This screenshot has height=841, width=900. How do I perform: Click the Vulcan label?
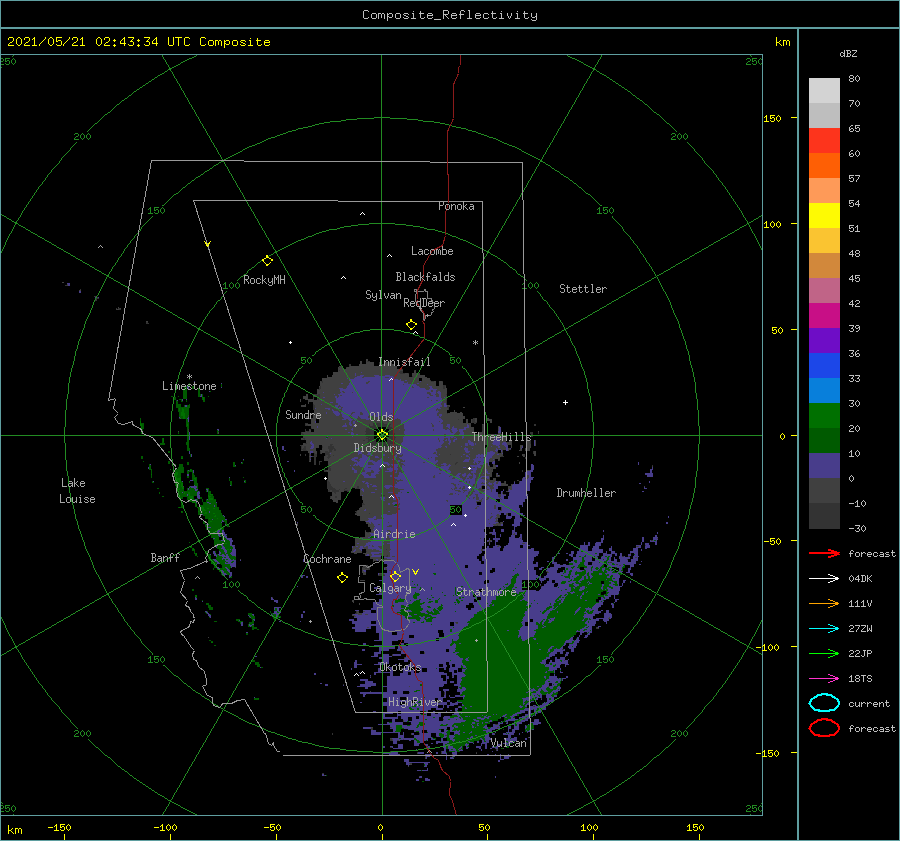(509, 743)
